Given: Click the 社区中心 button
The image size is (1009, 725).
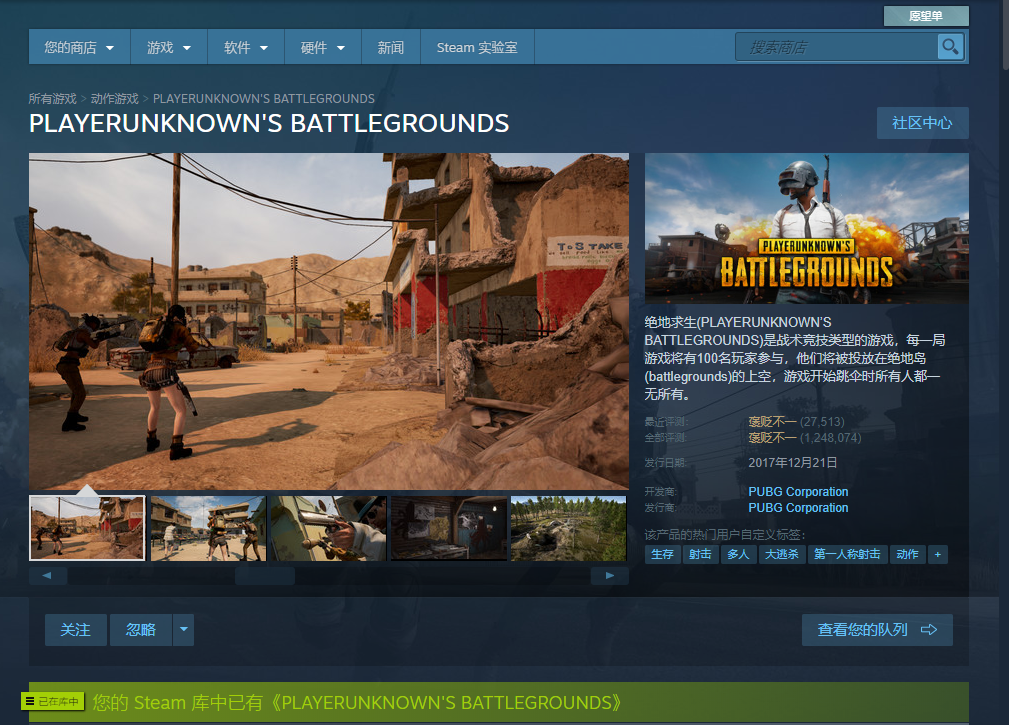Looking at the screenshot, I should click(x=922, y=123).
